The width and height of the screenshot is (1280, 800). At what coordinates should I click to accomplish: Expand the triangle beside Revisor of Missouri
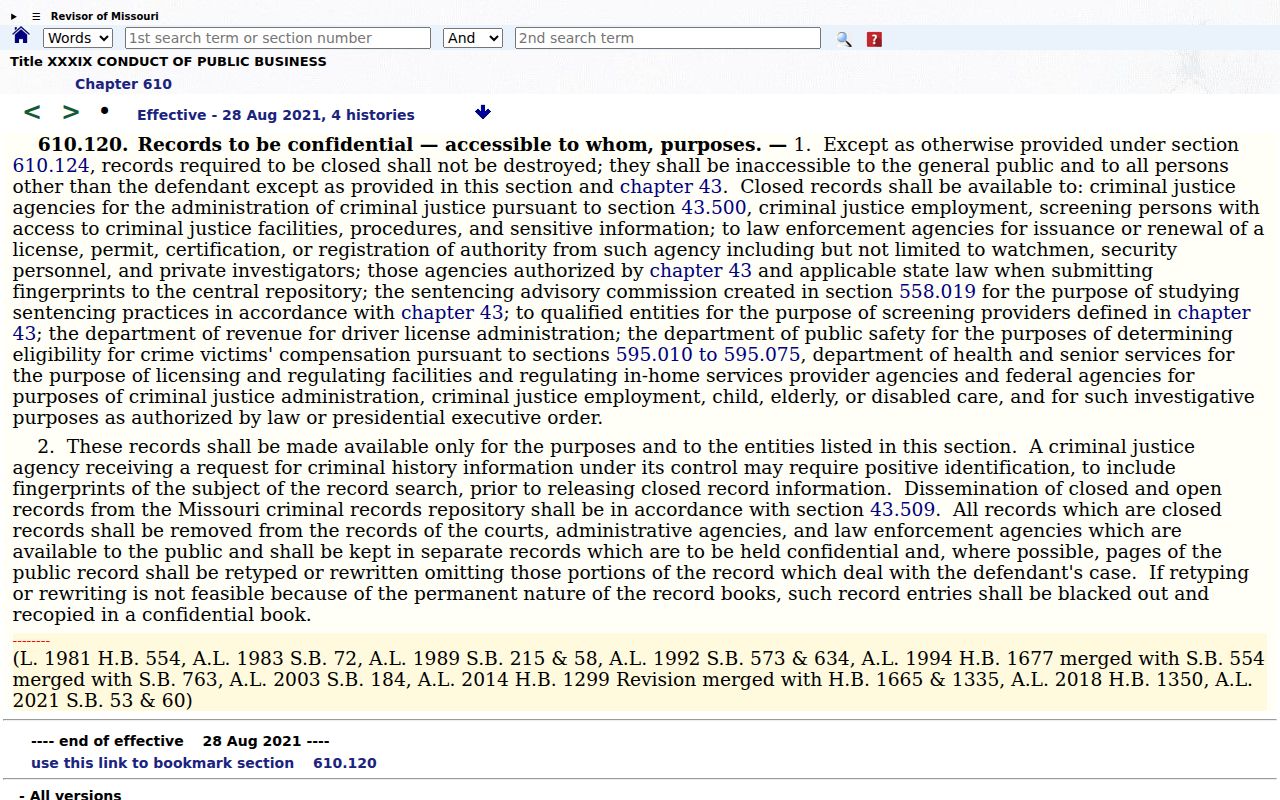click(x=14, y=16)
